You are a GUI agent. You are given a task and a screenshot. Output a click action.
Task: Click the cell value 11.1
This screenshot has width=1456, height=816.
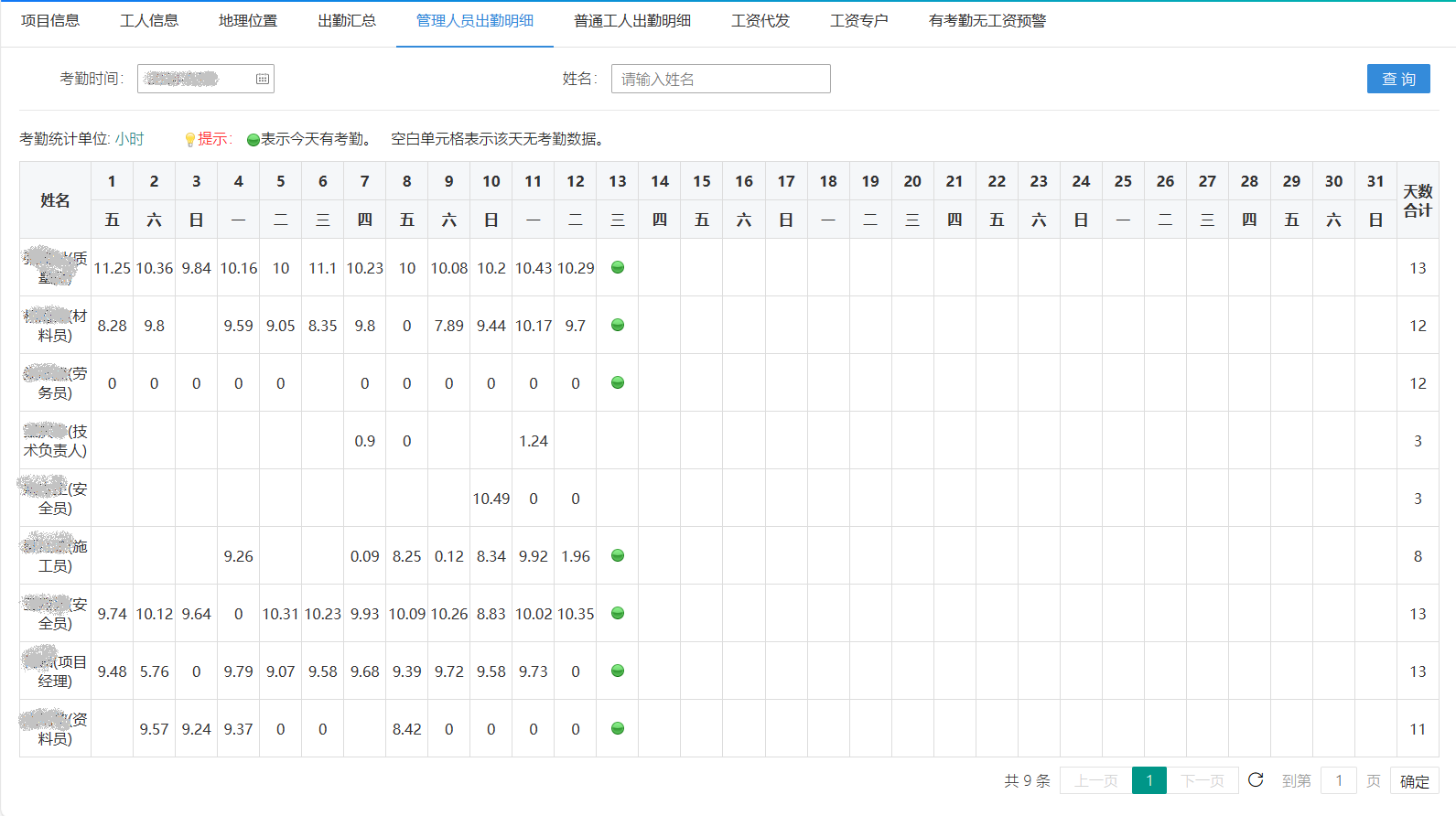(322, 268)
